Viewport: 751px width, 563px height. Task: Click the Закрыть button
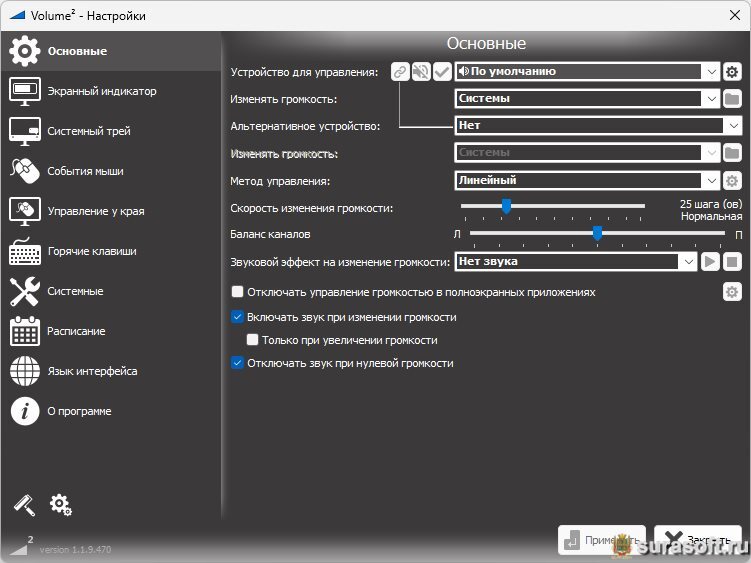pos(698,540)
